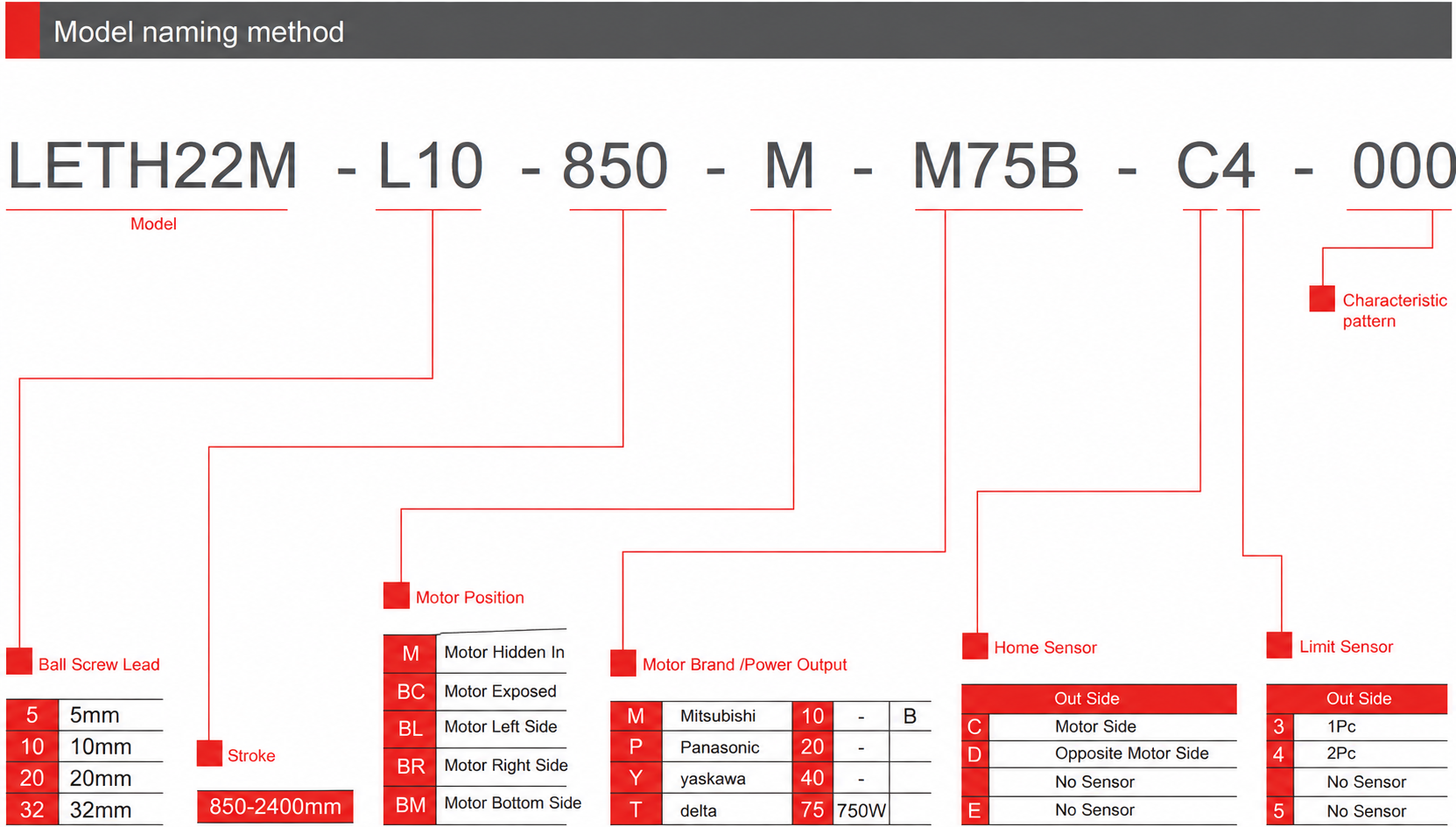
Task: Click the red square beside Ball Screw Lead
Action: (19, 661)
